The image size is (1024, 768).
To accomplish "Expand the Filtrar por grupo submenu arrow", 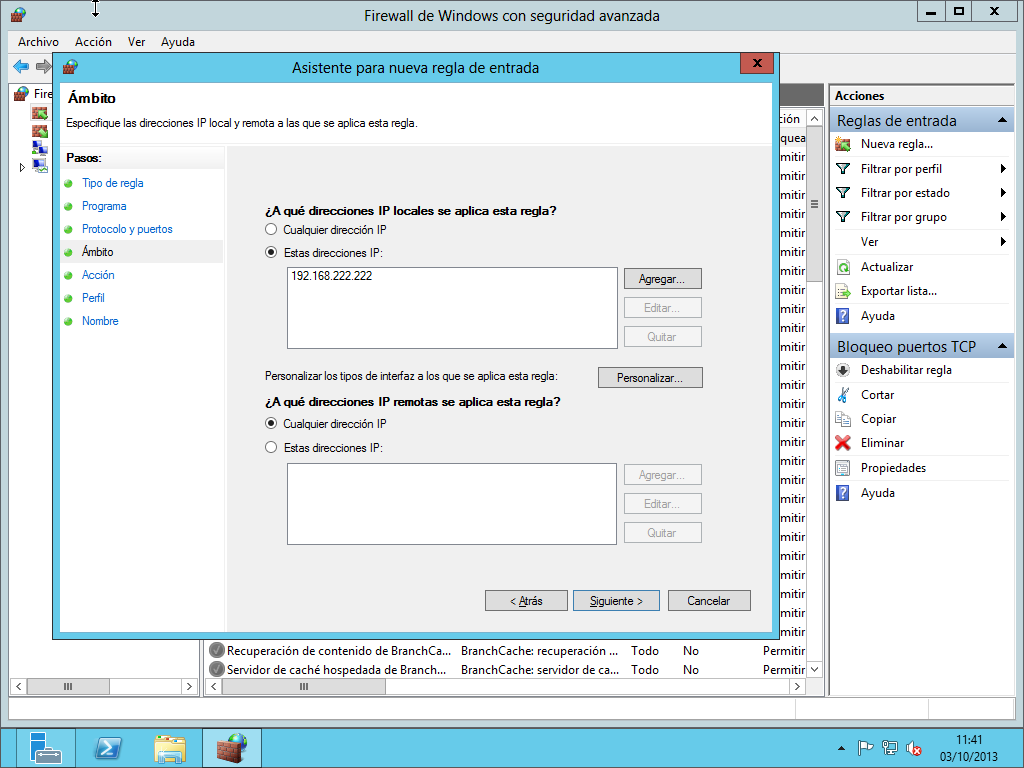I will pyautogui.click(x=1003, y=217).
